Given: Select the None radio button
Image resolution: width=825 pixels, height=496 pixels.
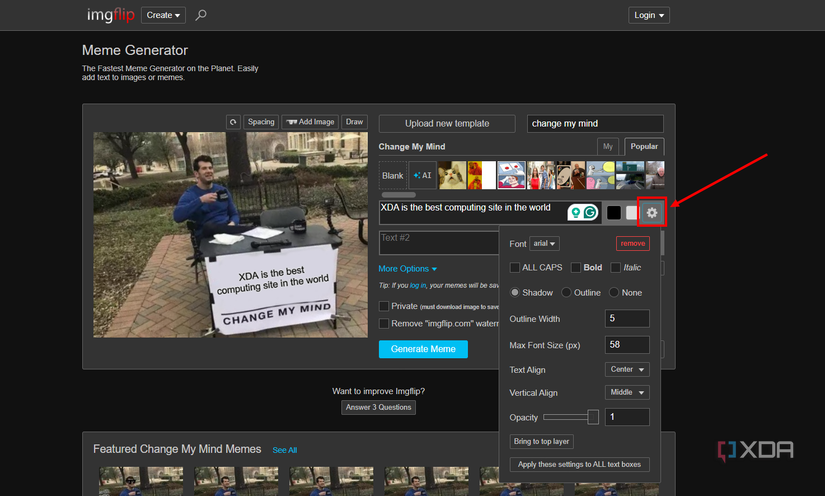Looking at the screenshot, I should [613, 292].
